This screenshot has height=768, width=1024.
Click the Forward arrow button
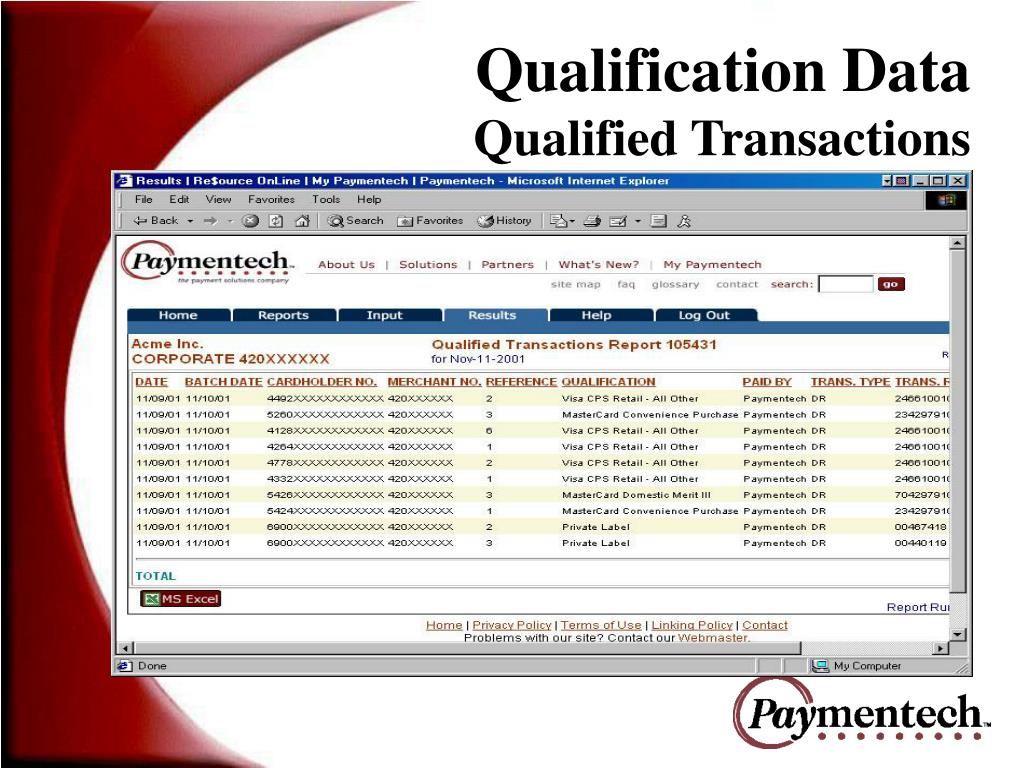210,221
